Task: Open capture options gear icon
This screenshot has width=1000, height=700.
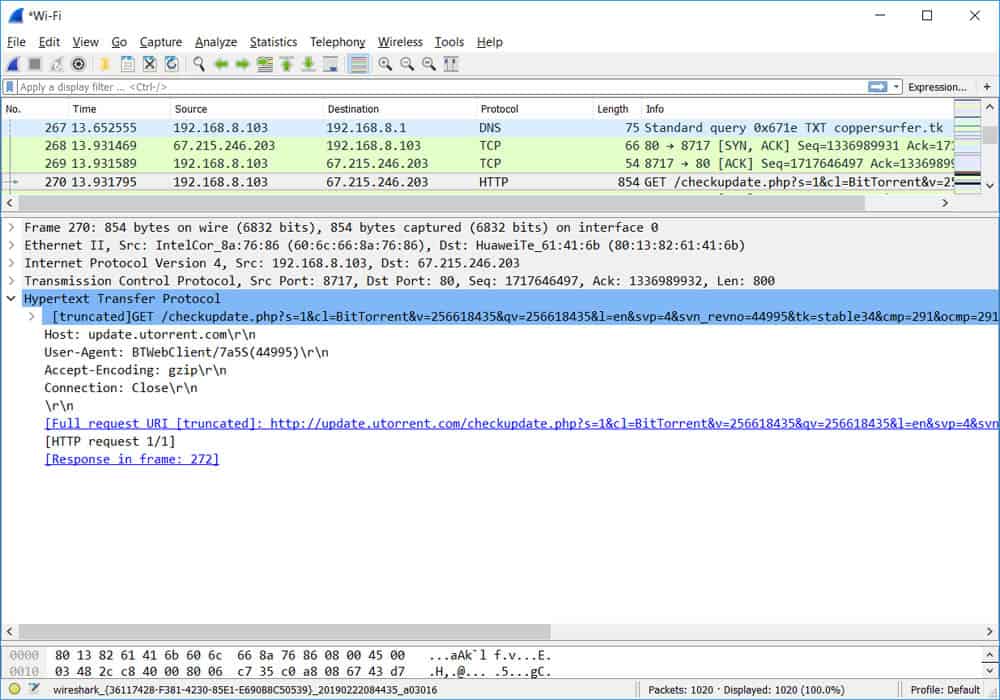Action: (78, 64)
